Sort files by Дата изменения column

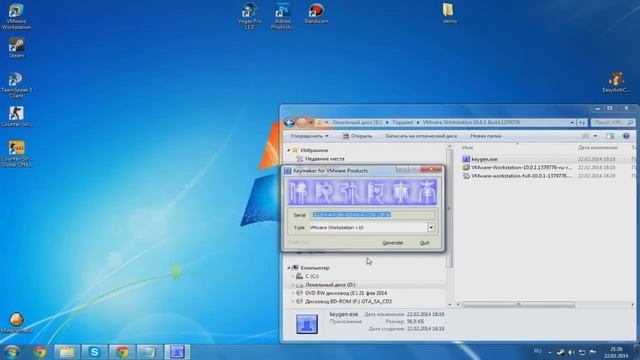(x=598, y=147)
